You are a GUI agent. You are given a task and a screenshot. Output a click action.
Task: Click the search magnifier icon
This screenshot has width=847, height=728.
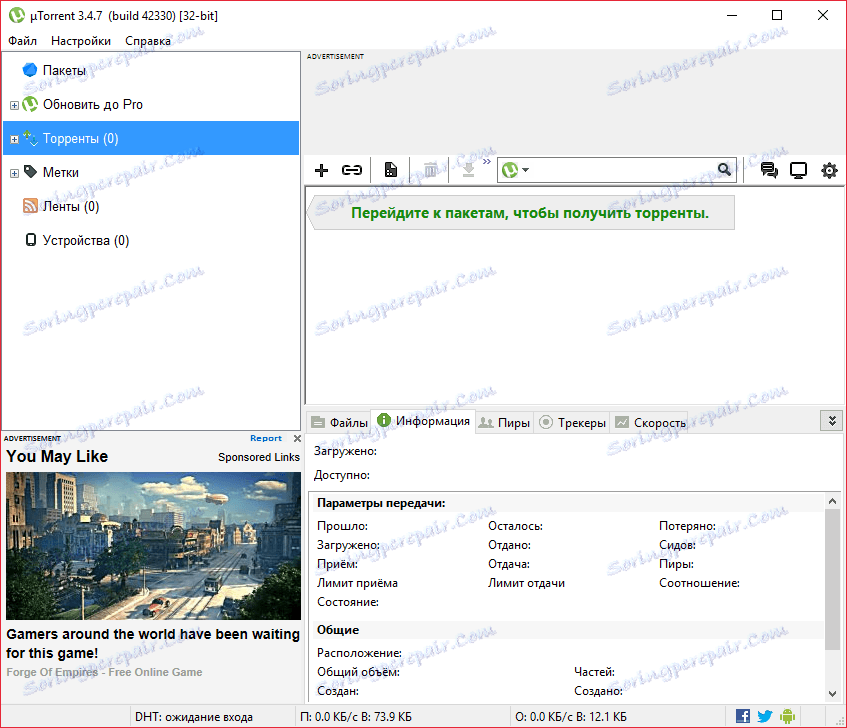click(725, 170)
